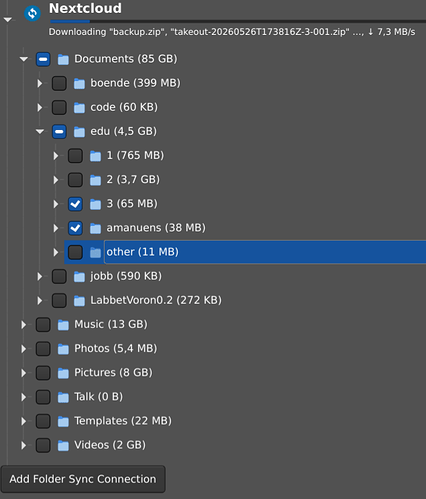This screenshot has height=499, width=426.
Task: Collapse the Documents folder
Action: pyautogui.click(x=23, y=59)
